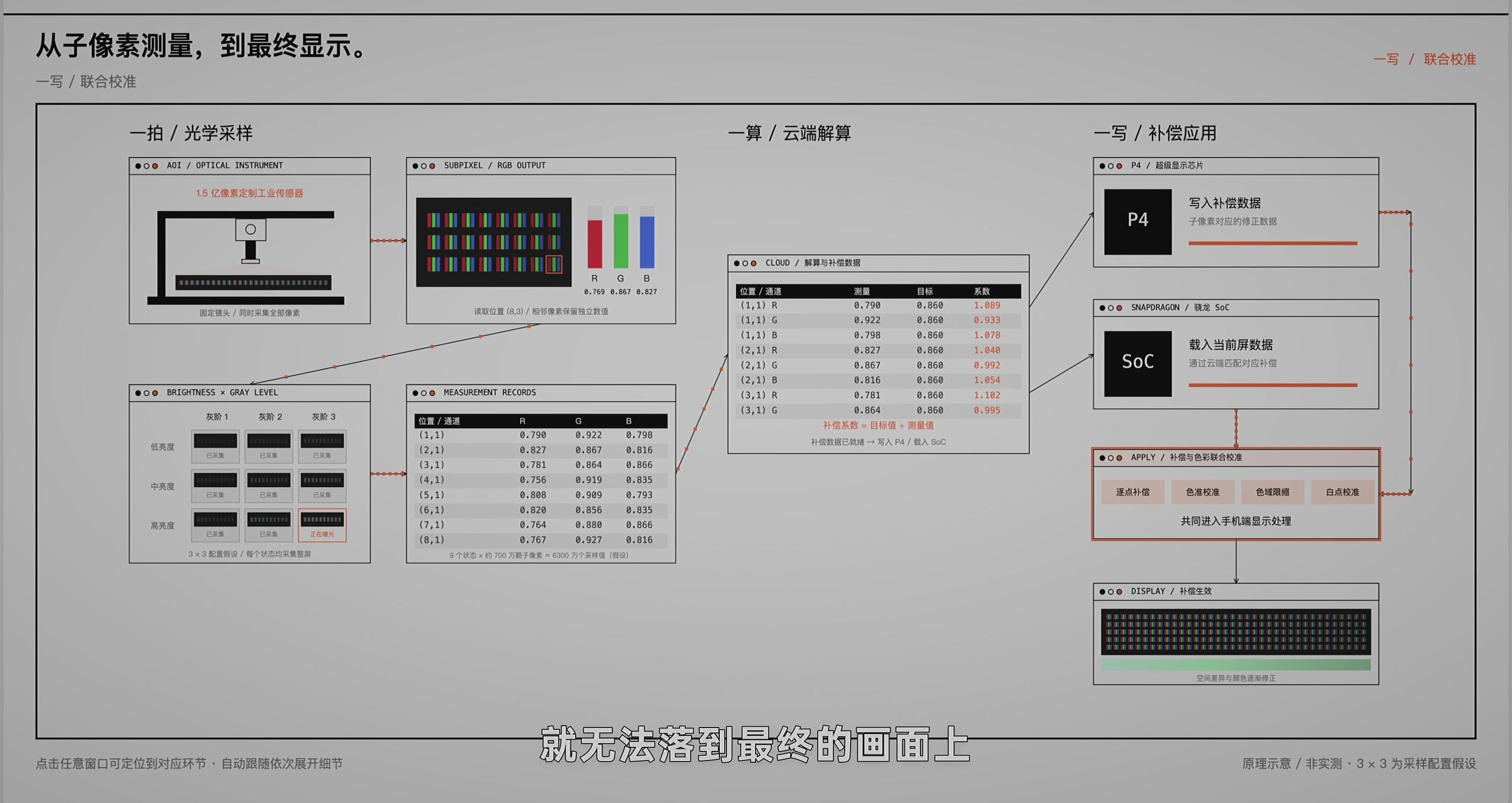Click the 补偿系数 = 目标值 ÷ 测量值 formula text
1512x803 pixels.
878,425
